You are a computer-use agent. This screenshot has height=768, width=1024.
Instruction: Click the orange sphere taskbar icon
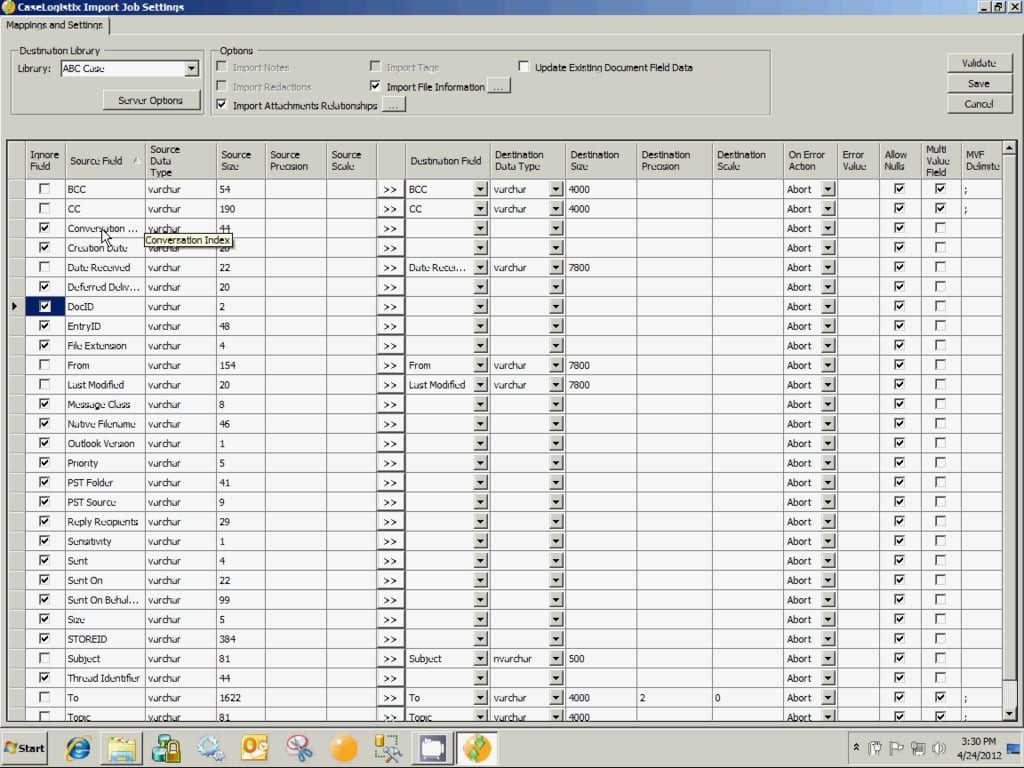pyautogui.click(x=343, y=748)
